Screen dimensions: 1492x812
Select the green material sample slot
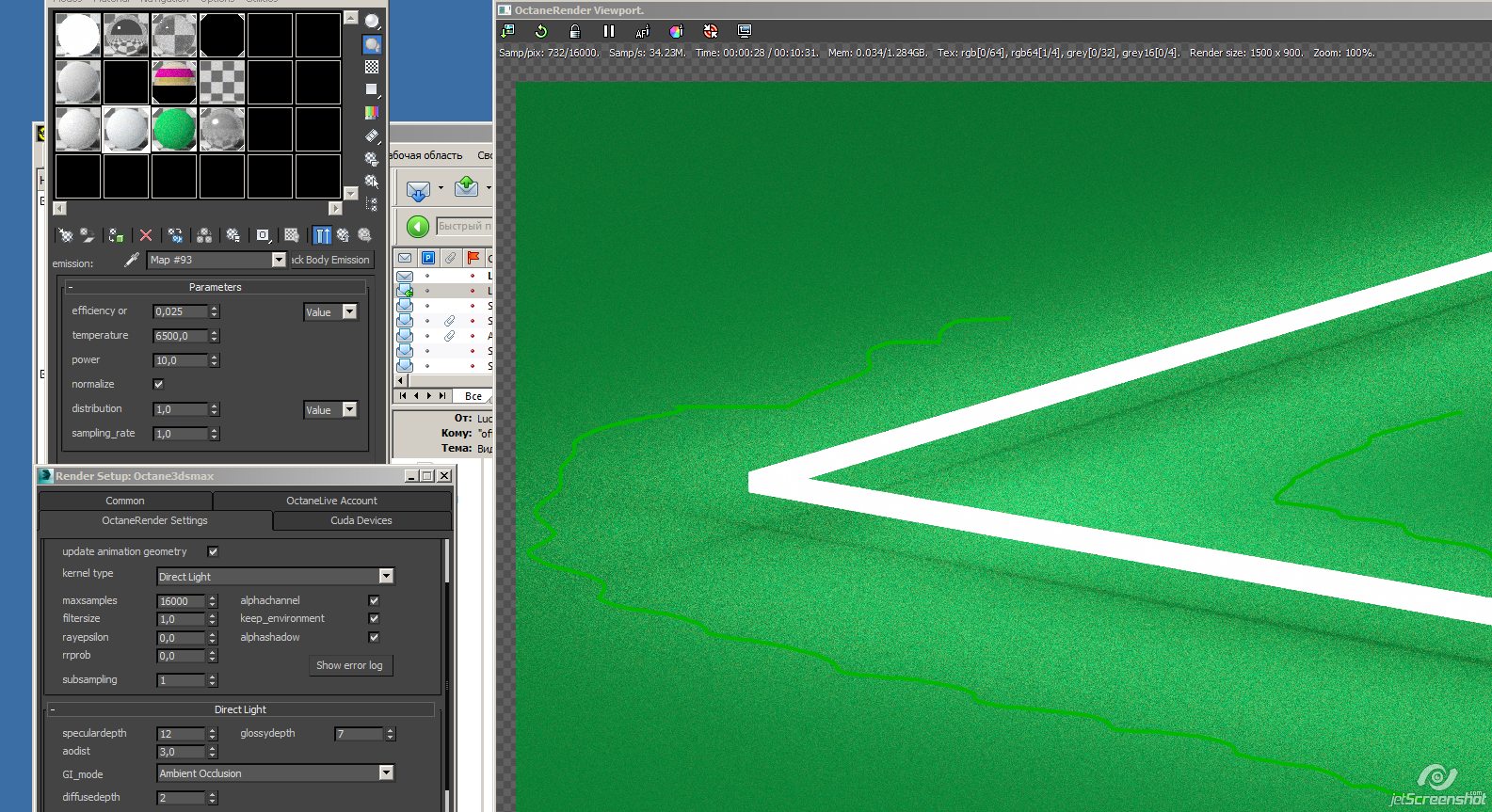click(174, 129)
